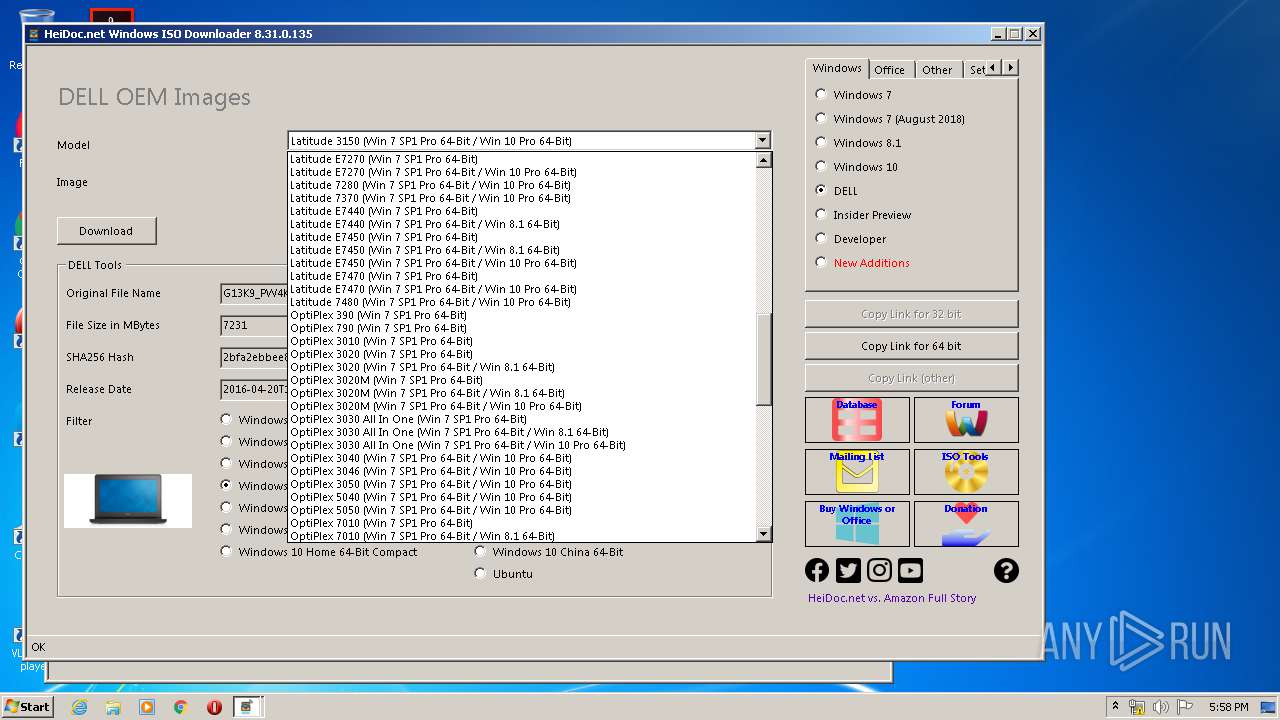1280x720 pixels.
Task: Open the Start menu
Action: (x=27, y=707)
